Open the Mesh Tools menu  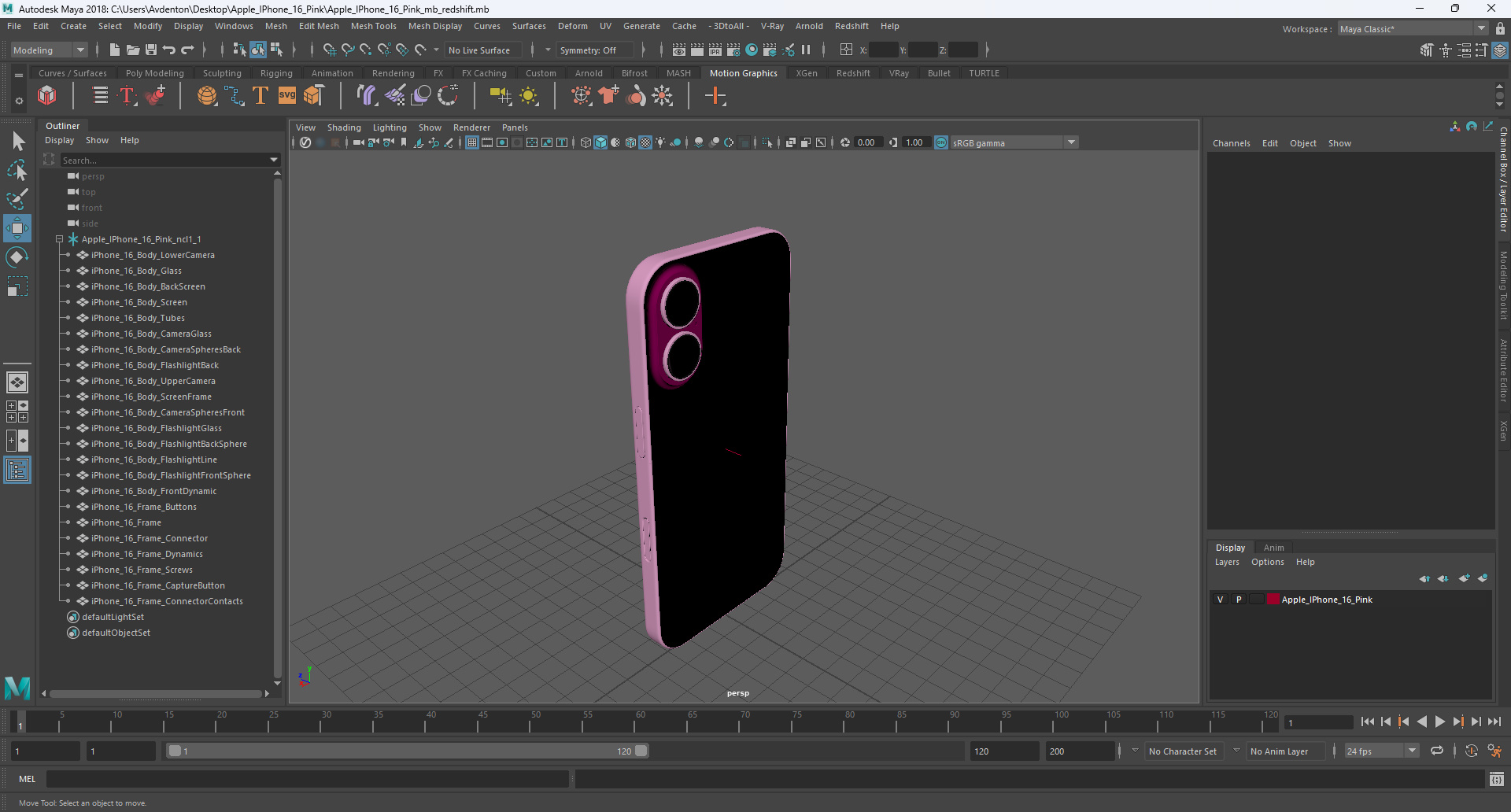(x=373, y=26)
